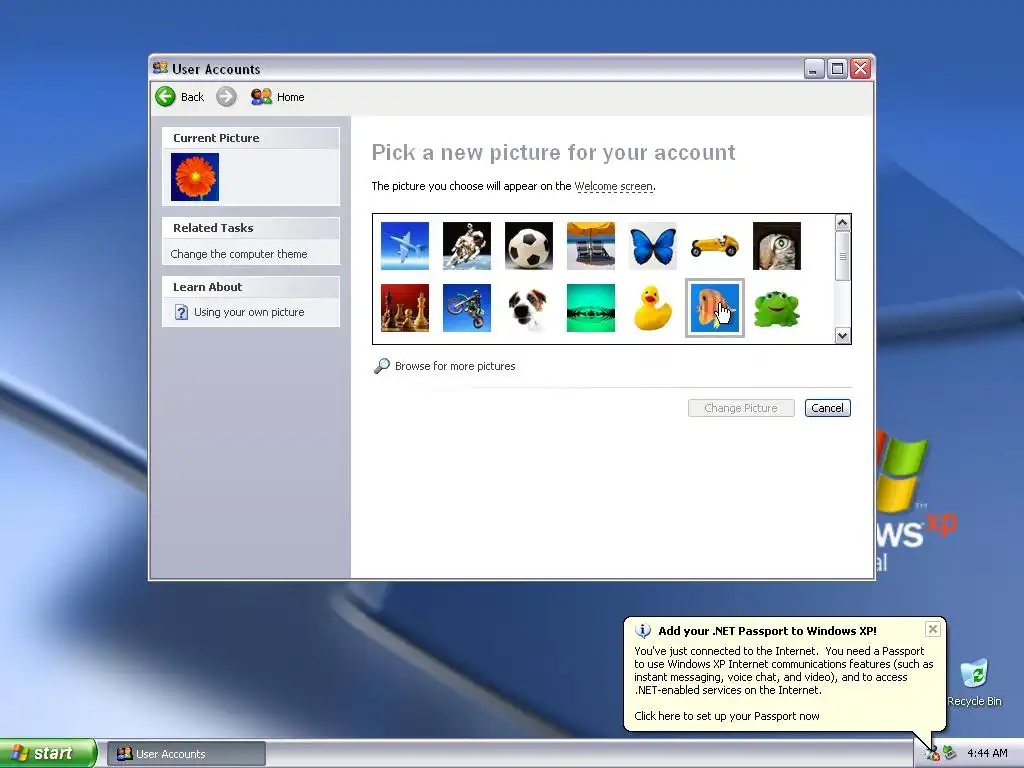Screen dimensions: 1024x768
Task: Click User Accounts taskbar button
Action: coord(186,754)
